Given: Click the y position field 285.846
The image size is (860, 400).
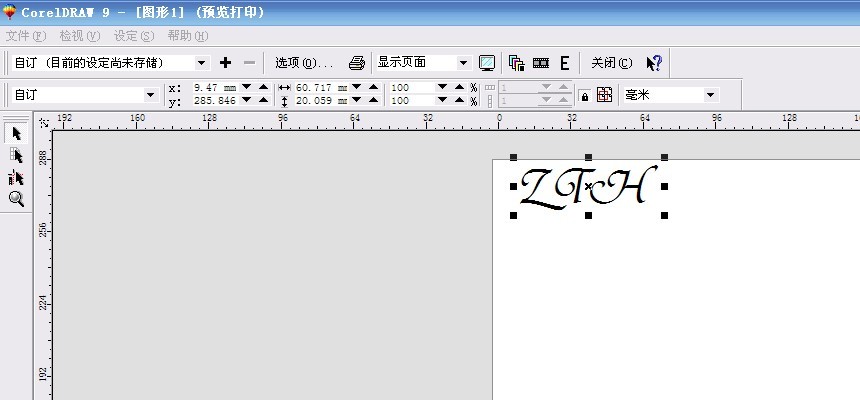Looking at the screenshot, I should (215, 100).
